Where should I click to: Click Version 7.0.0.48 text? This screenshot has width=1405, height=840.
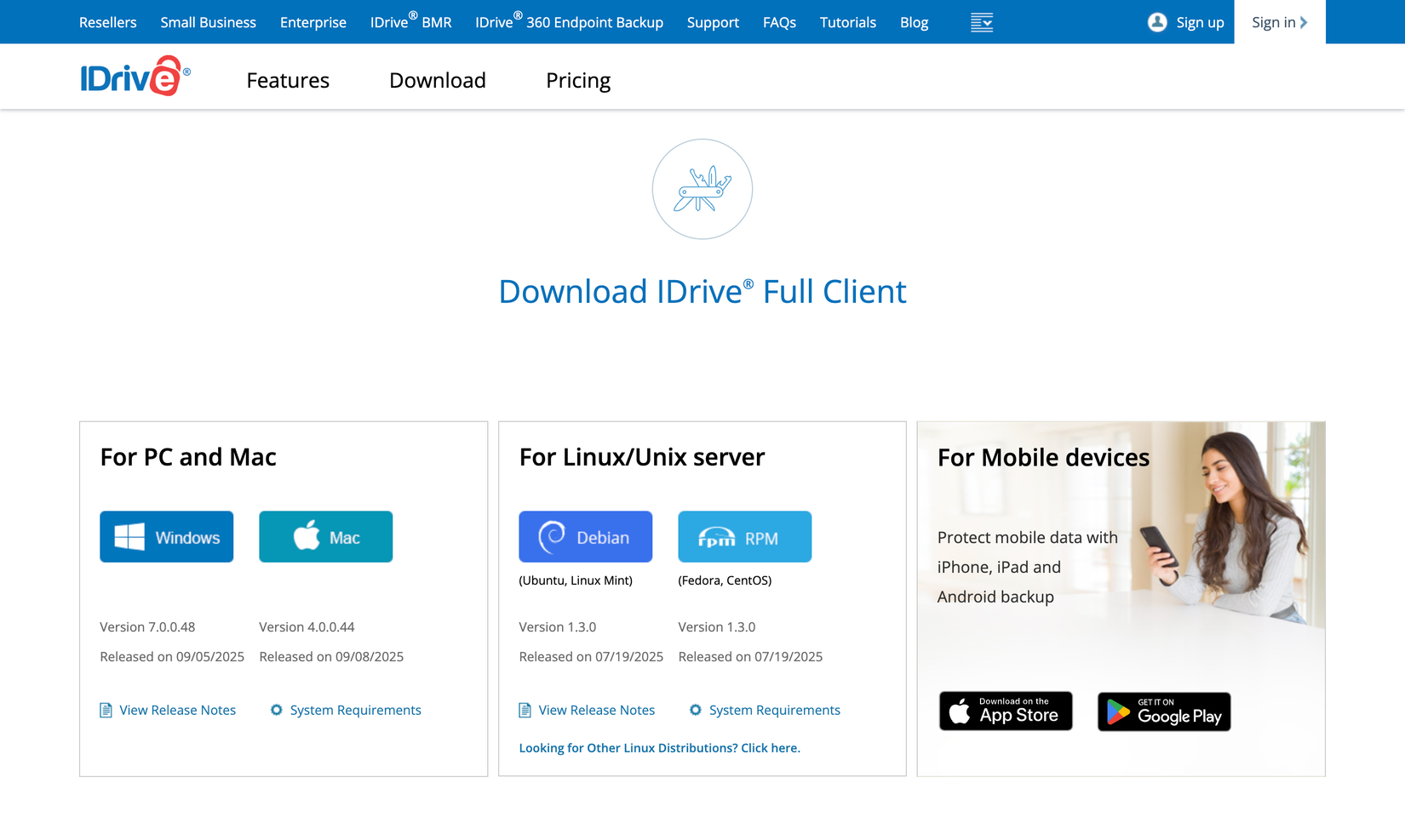pyautogui.click(x=147, y=627)
